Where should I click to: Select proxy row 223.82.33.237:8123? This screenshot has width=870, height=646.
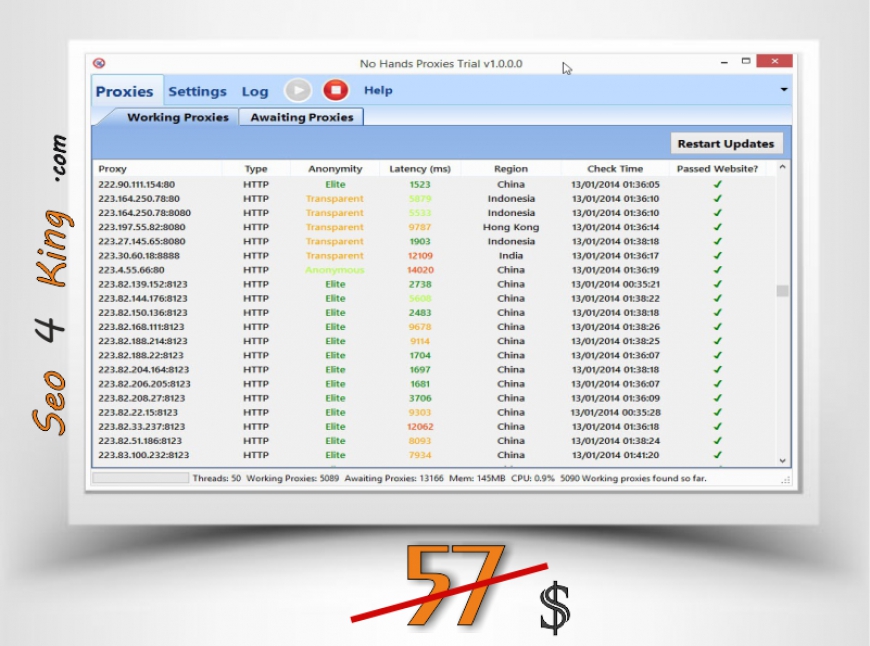(434, 427)
